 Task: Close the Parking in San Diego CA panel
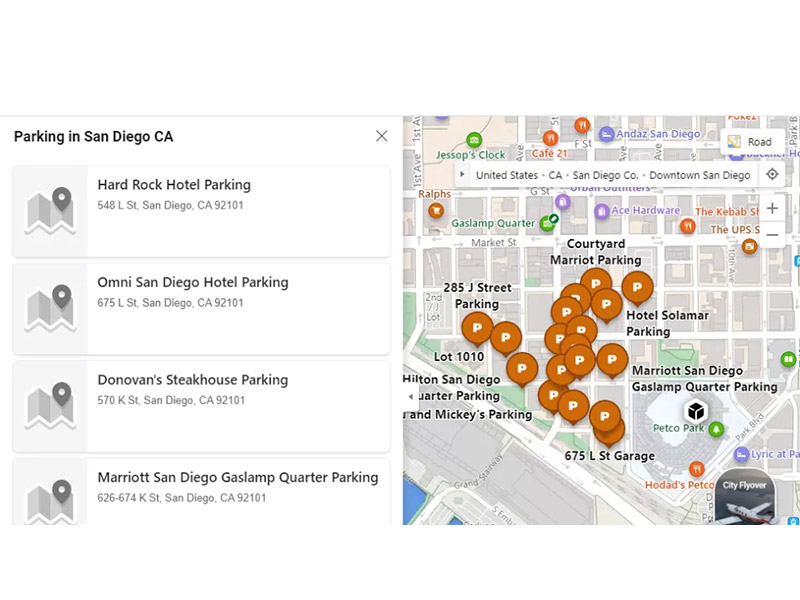pyautogui.click(x=381, y=136)
